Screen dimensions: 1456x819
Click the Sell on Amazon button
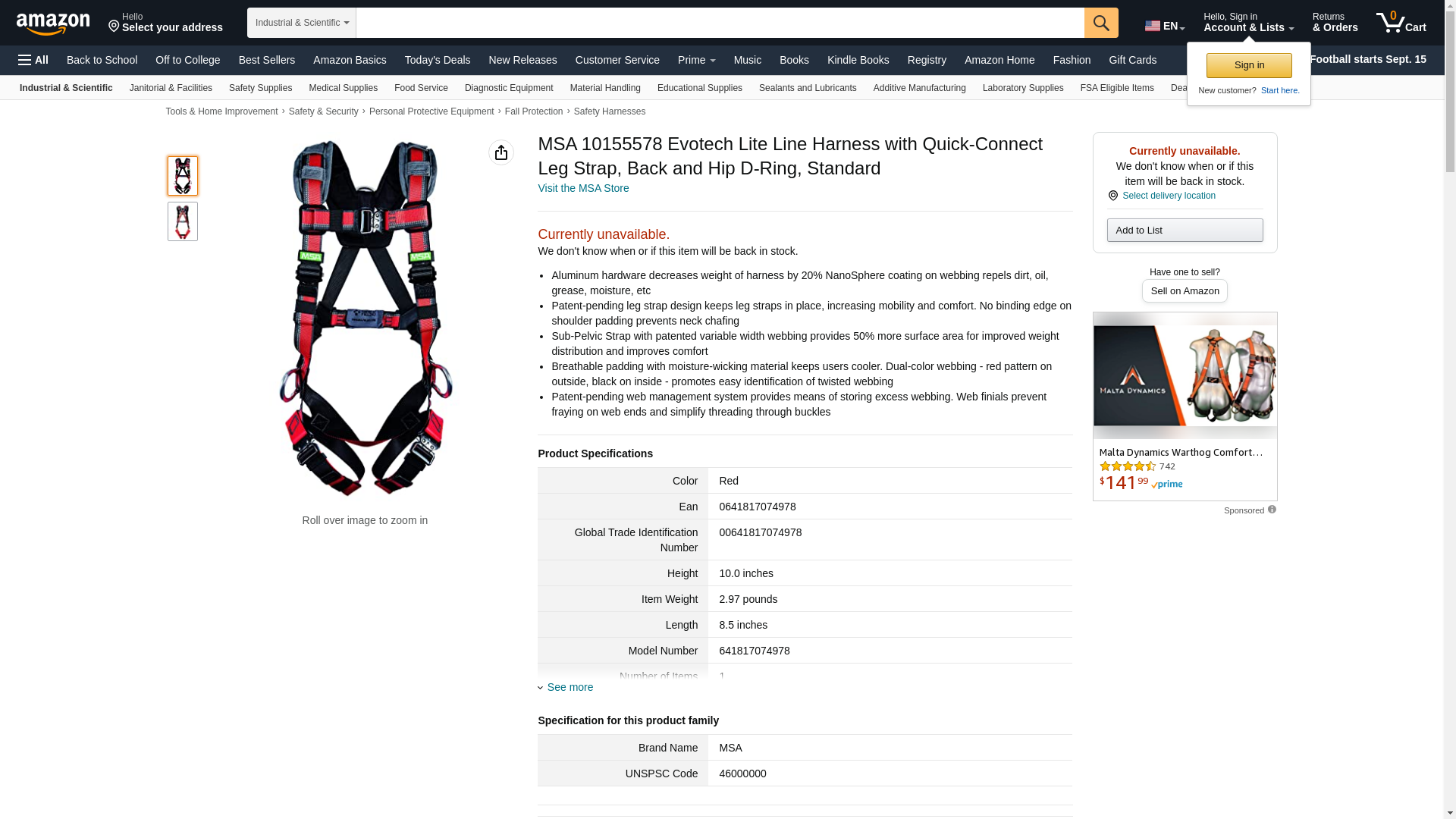coord(1185,291)
